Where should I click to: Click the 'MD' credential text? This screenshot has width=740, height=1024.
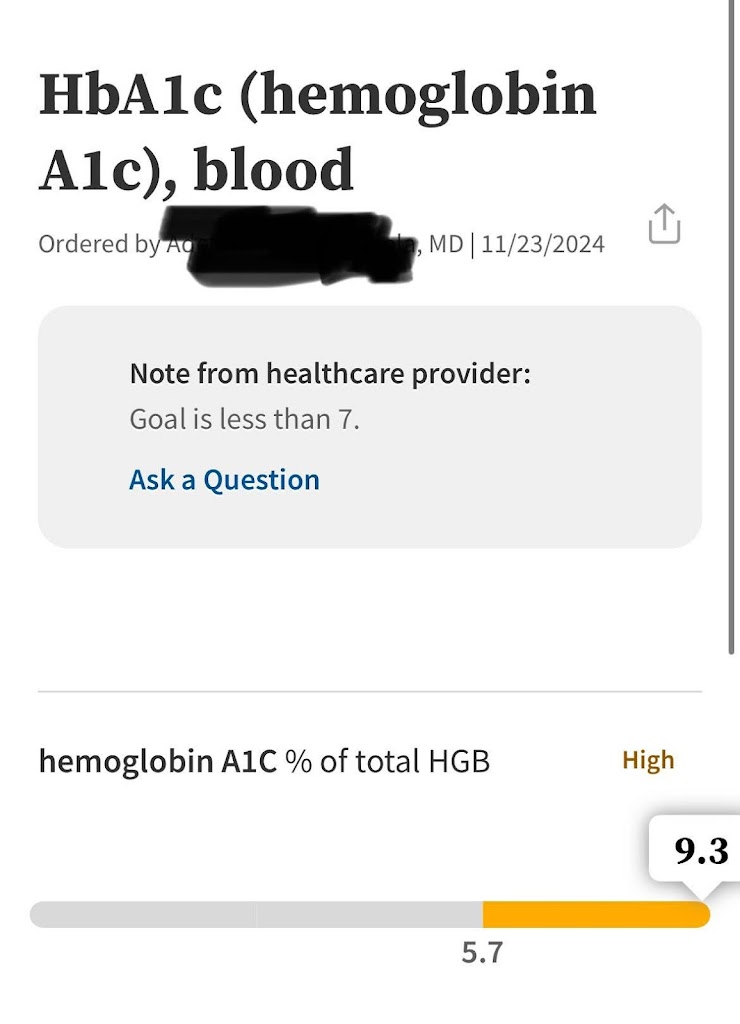pyautogui.click(x=445, y=244)
